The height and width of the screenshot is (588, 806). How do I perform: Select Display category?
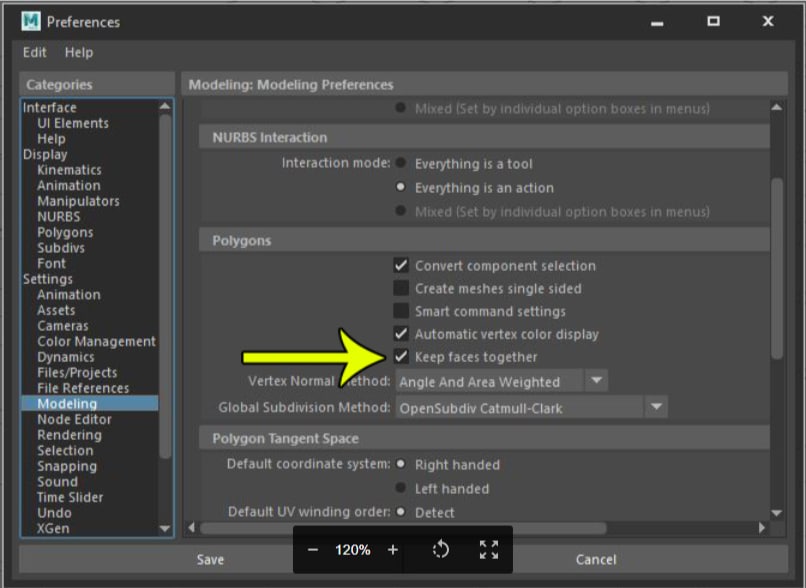(x=45, y=154)
